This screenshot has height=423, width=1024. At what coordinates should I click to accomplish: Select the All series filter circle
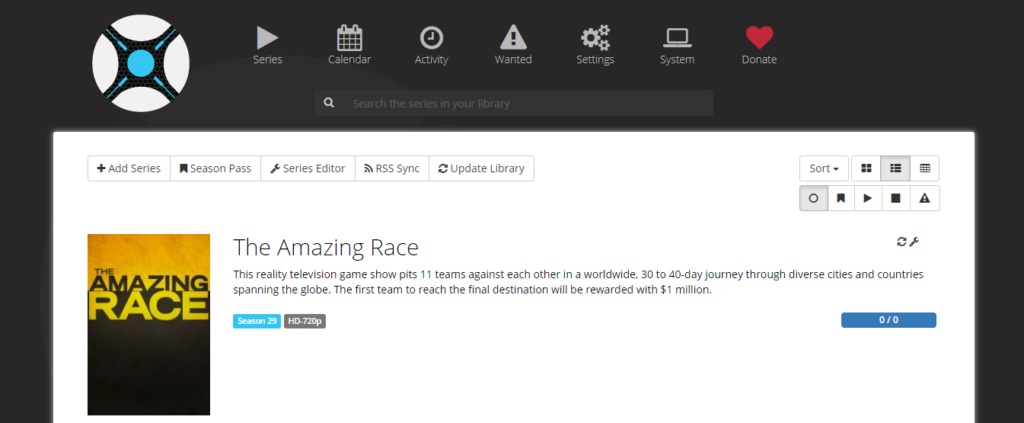(814, 198)
